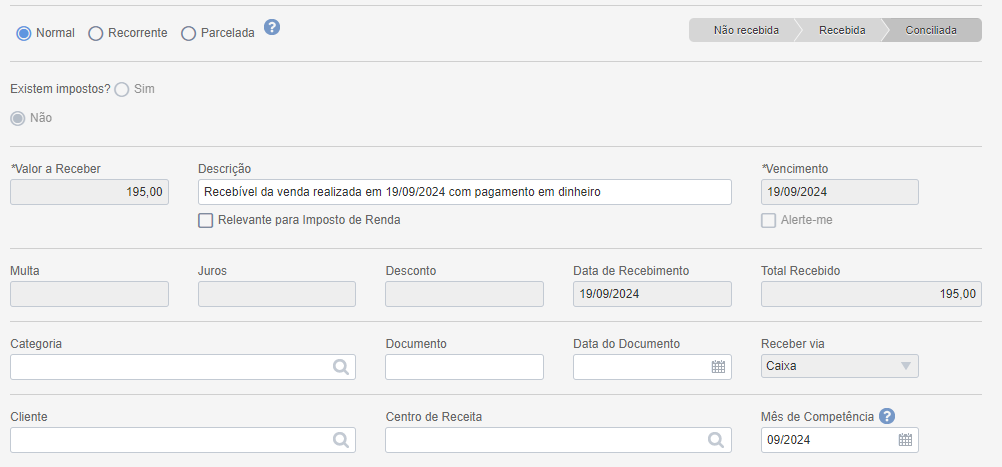Select the Recorrente radio option
The image size is (1002, 467).
[95, 33]
